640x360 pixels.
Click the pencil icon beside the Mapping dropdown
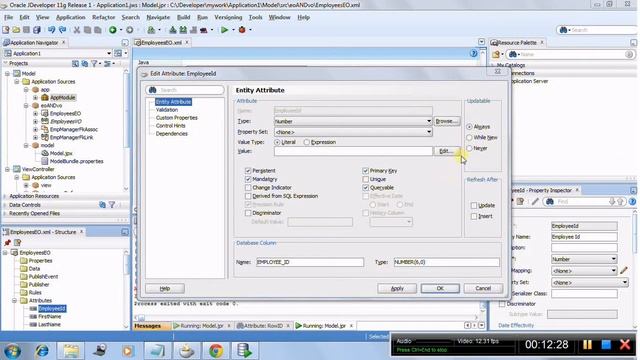click(624, 270)
